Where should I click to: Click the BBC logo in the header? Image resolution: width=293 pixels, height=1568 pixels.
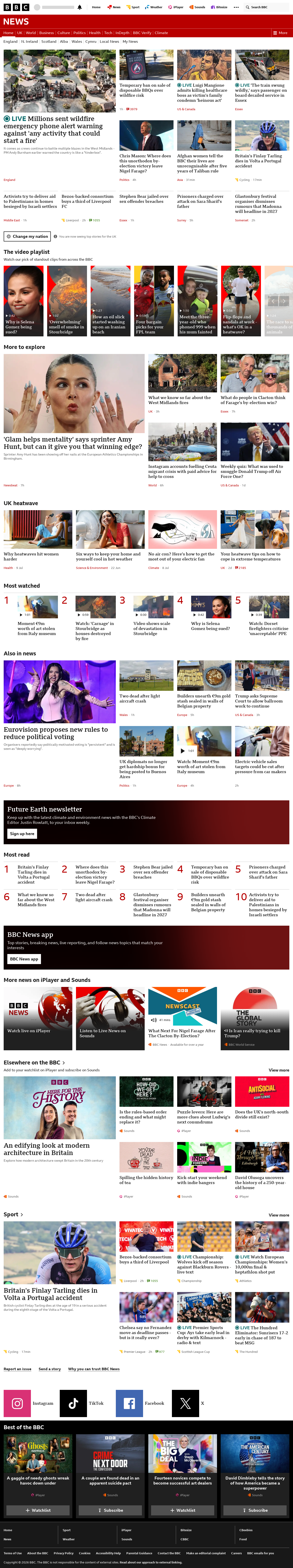tap(16, 7)
